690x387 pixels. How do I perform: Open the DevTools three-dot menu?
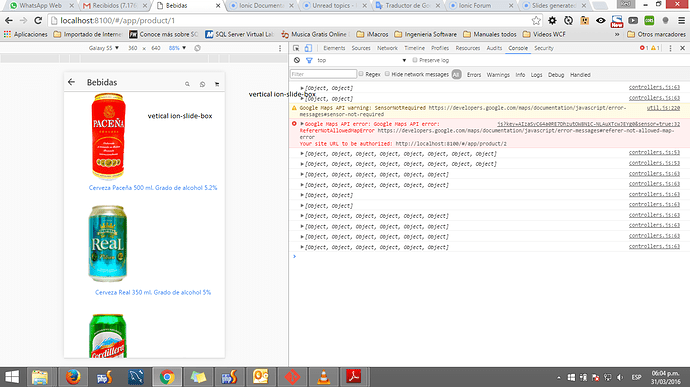pos(670,48)
